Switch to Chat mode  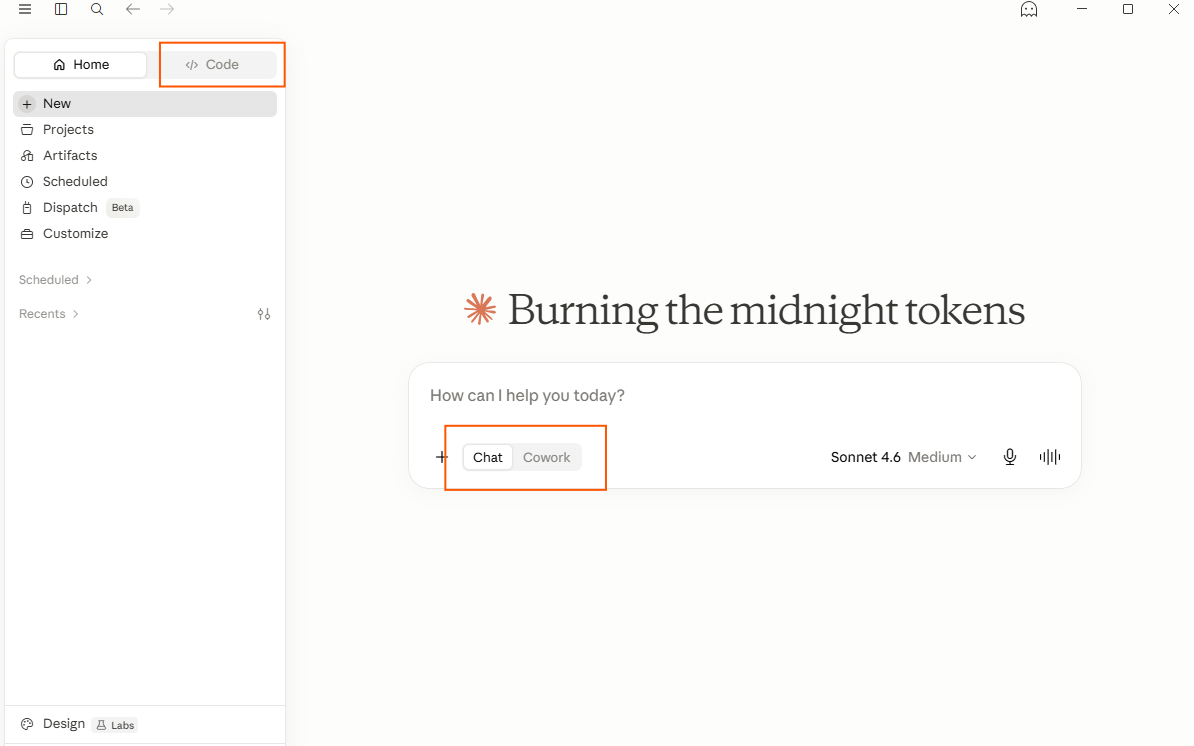coord(487,457)
